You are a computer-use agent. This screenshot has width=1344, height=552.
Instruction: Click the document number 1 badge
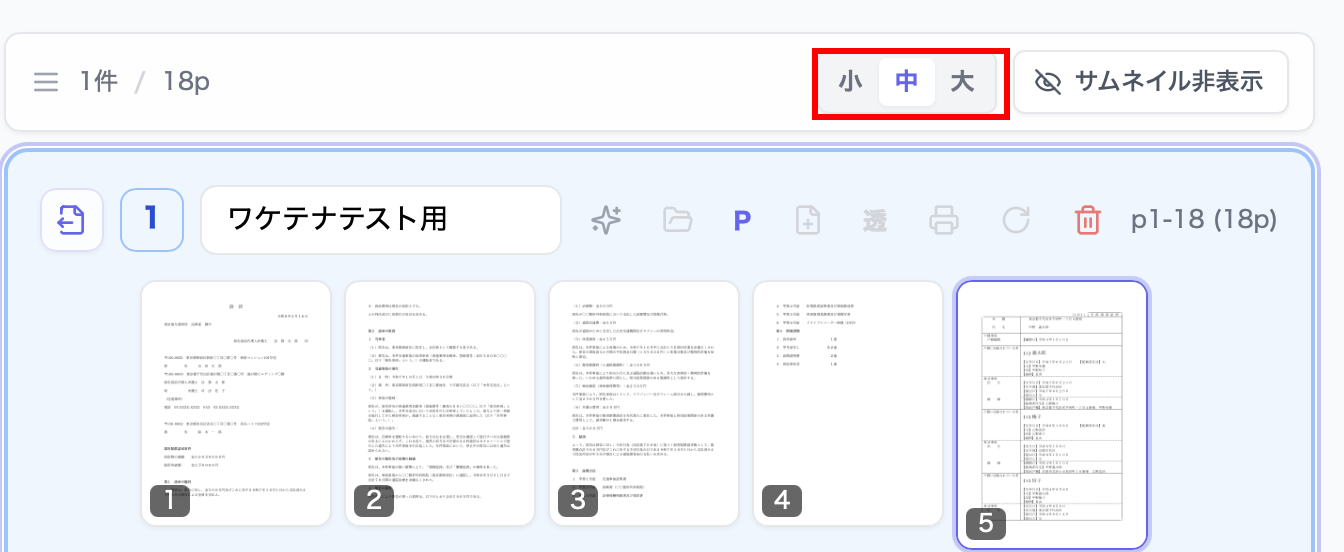coord(152,219)
